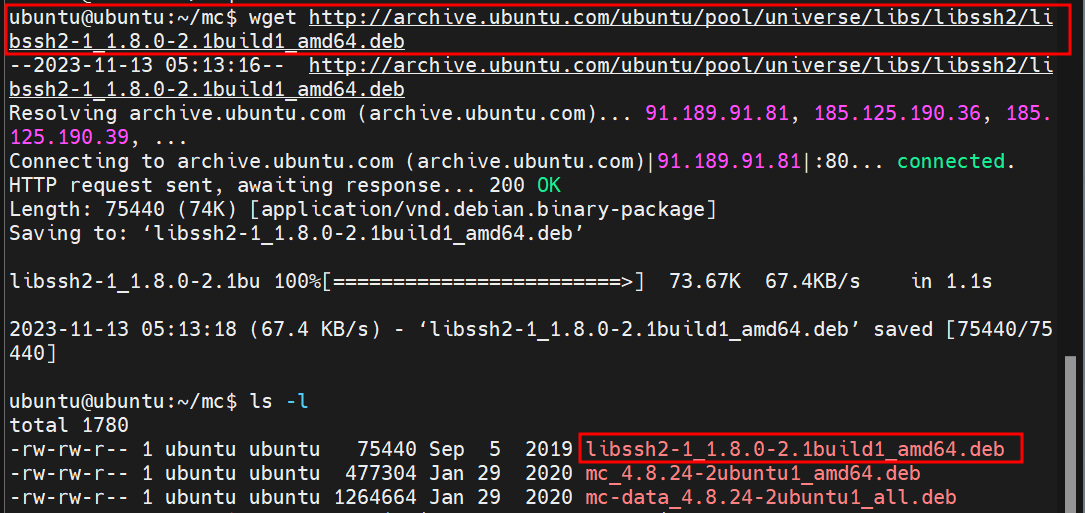The height and width of the screenshot is (513, 1085).
Task: Click the 'total 1780' line
Action: tap(69, 425)
